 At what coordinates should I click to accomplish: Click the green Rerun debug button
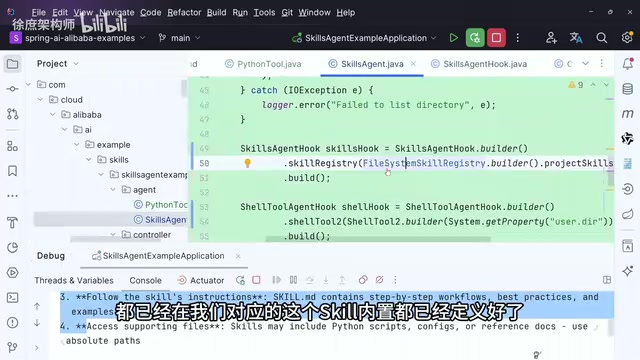(x=475, y=38)
